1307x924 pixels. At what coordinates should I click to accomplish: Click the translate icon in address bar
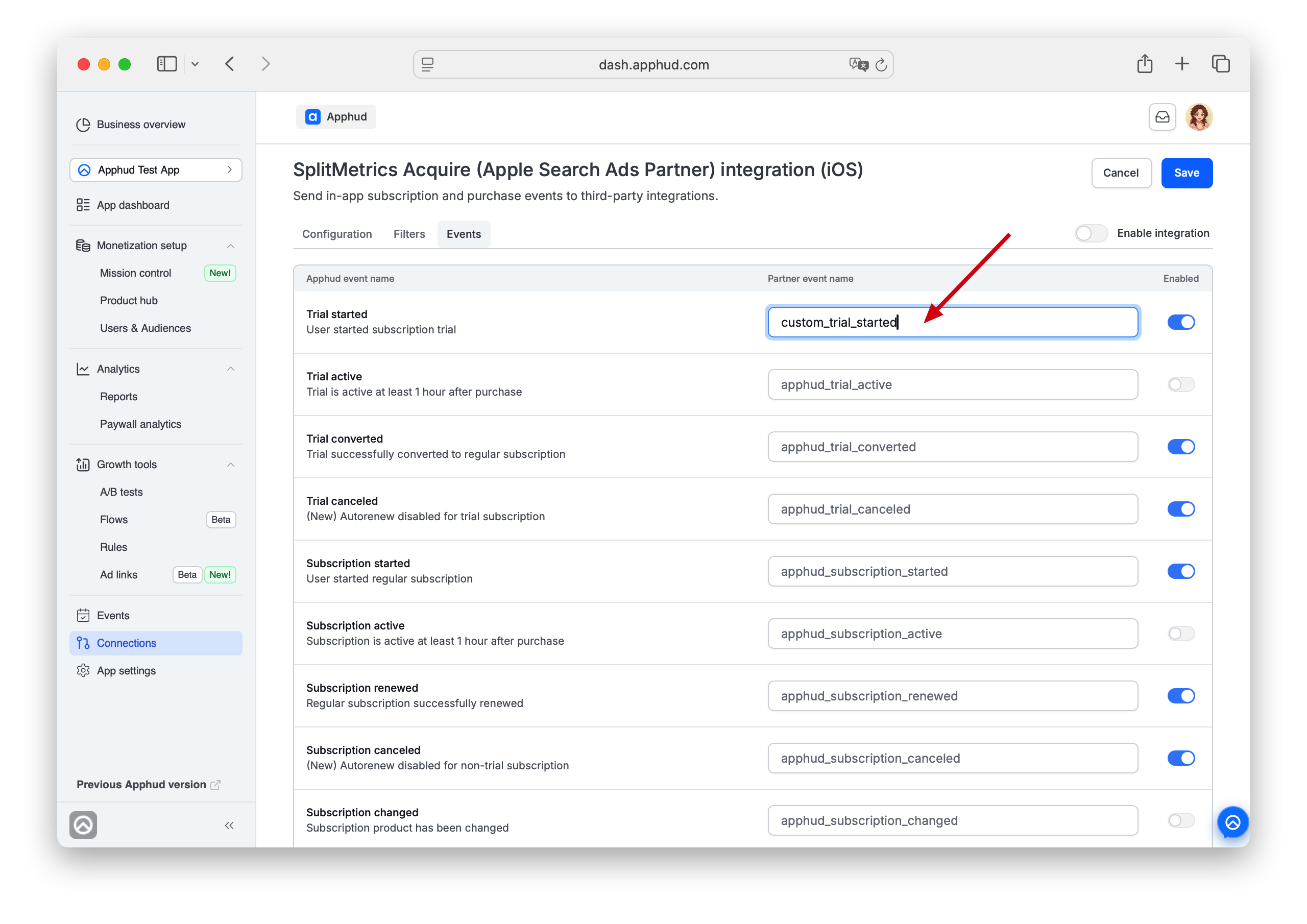click(x=858, y=64)
